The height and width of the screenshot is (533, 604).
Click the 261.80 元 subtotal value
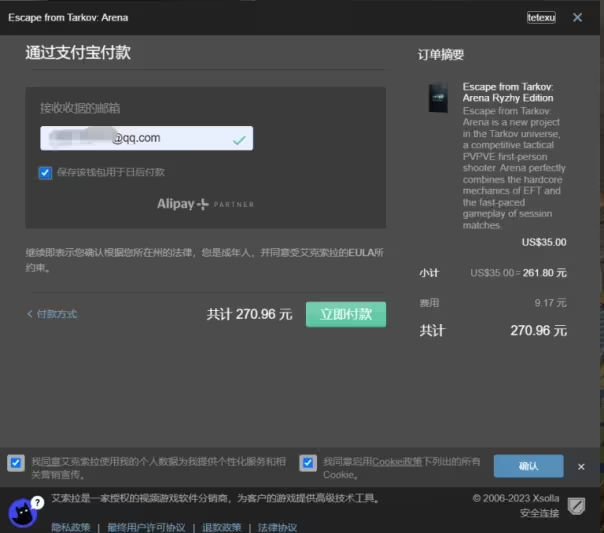click(545, 273)
